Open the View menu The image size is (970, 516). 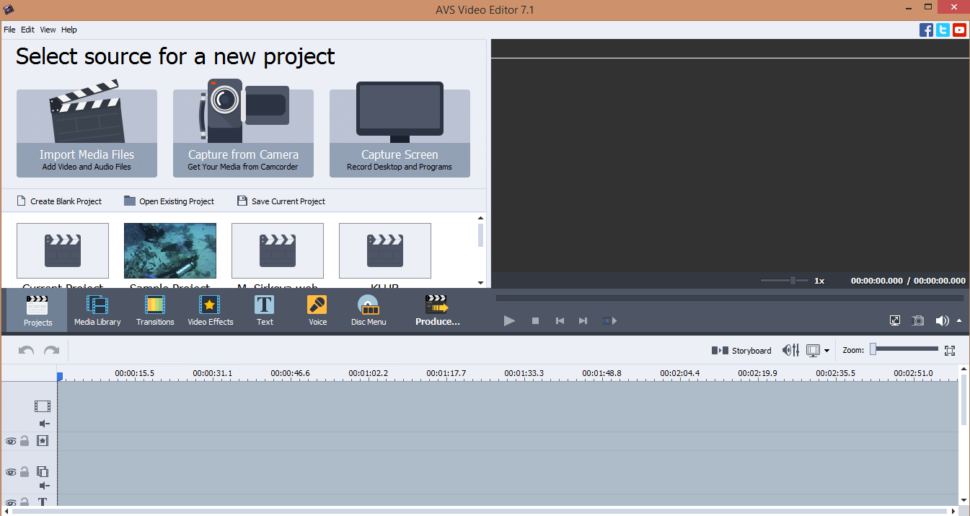pyautogui.click(x=48, y=30)
